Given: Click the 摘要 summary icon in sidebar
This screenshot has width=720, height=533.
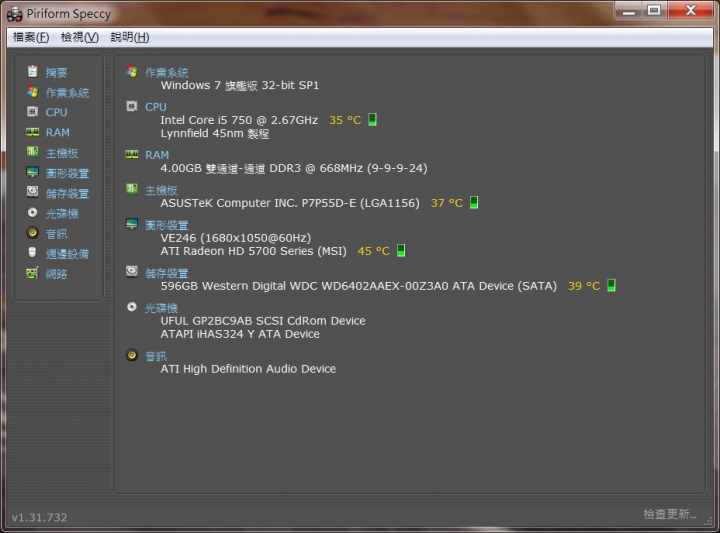Looking at the screenshot, I should 33,72.
